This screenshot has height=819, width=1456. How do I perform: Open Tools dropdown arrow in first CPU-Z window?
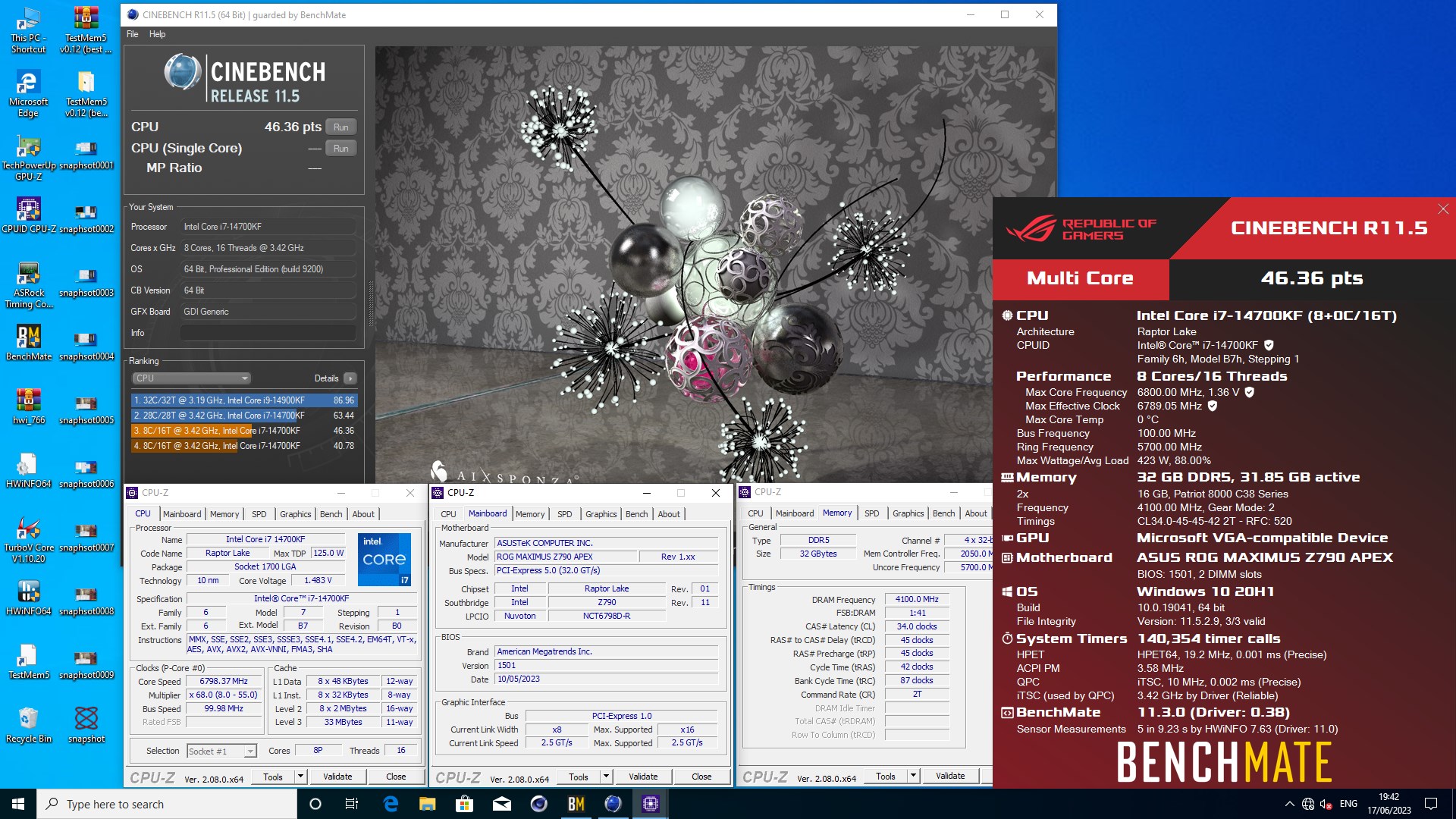[x=300, y=776]
